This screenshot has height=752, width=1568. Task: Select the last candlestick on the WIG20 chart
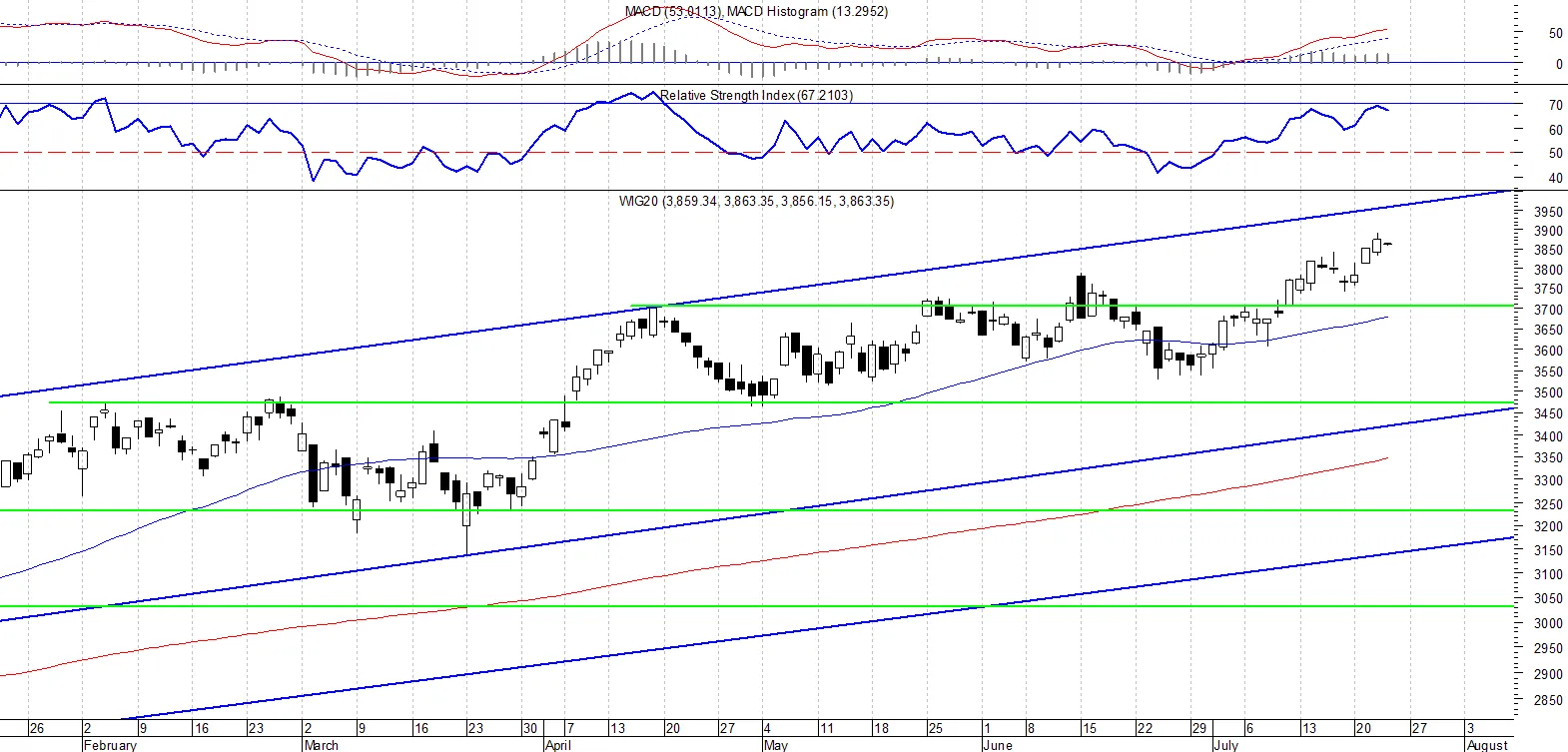(x=1388, y=244)
